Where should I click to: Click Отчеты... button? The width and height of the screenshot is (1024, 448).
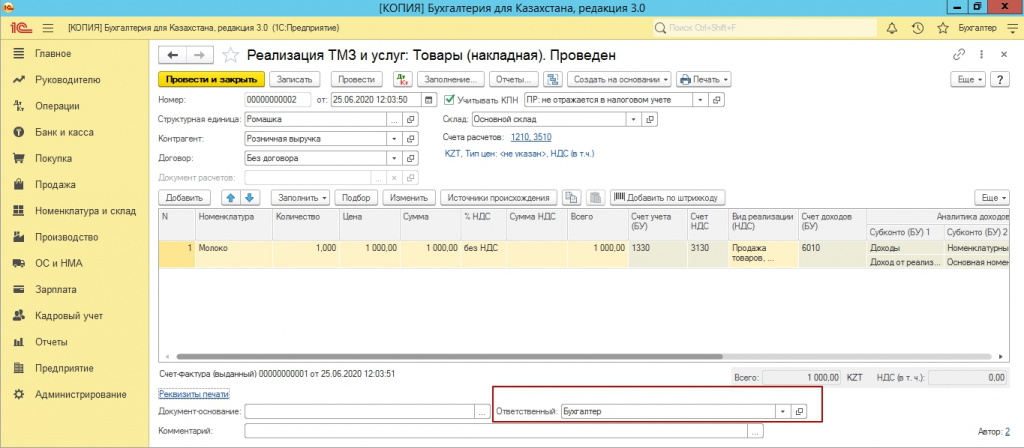coord(513,79)
